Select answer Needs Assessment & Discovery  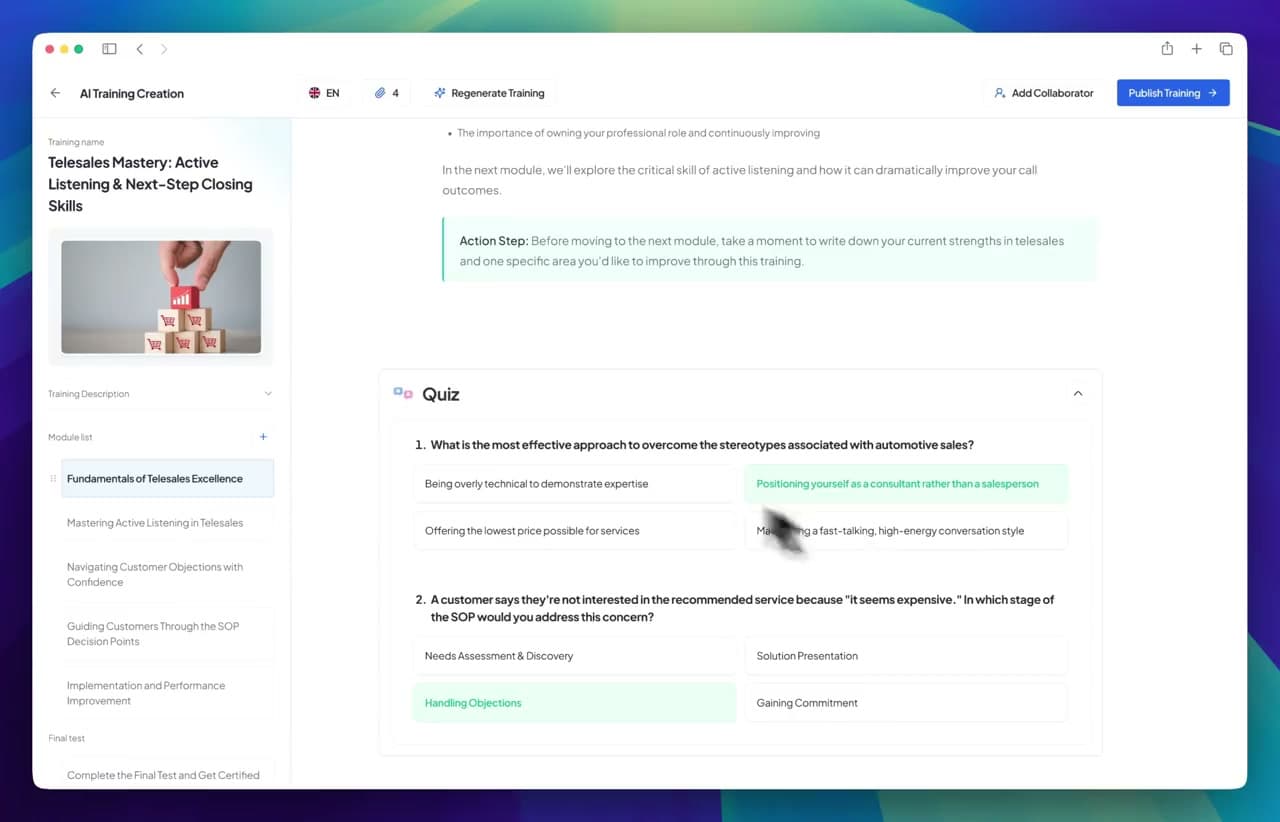tap(574, 656)
